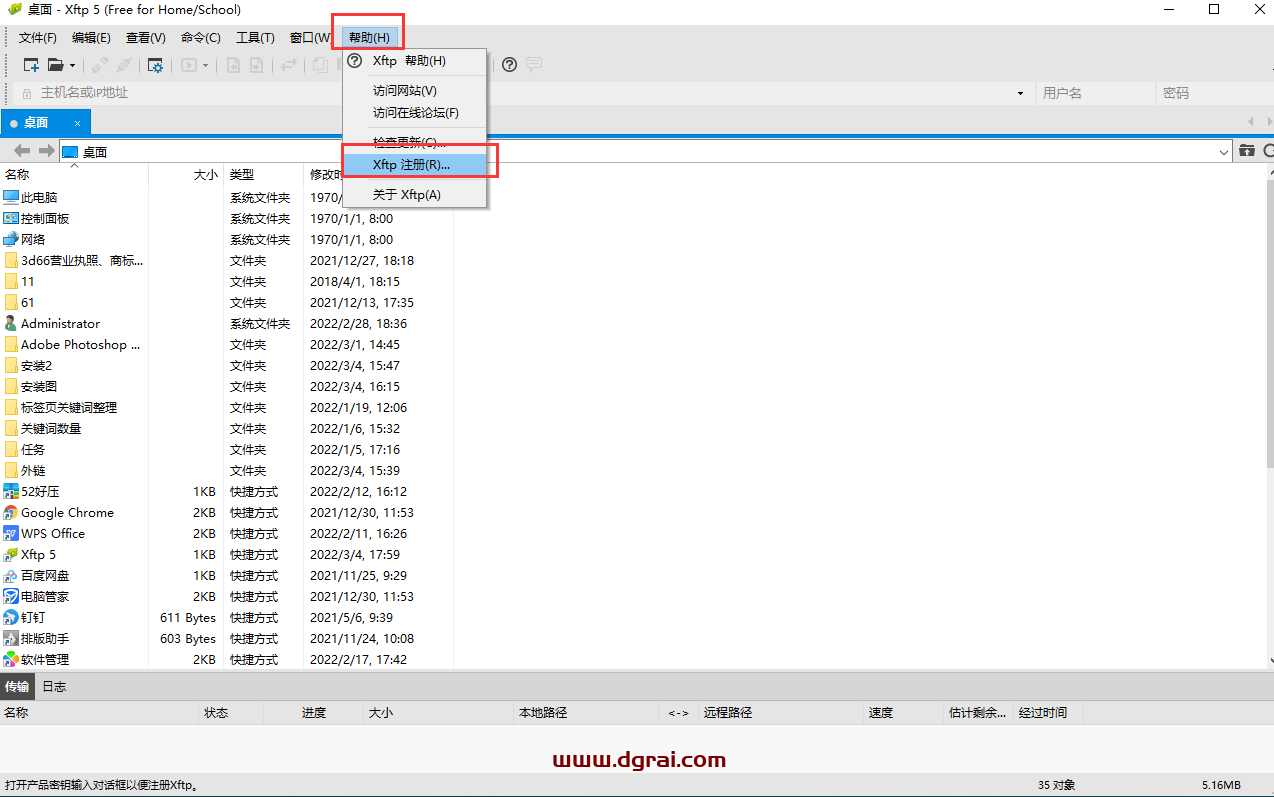This screenshot has height=797, width=1274.
Task: Click the transfer direction arrows icon
Action: 288,65
